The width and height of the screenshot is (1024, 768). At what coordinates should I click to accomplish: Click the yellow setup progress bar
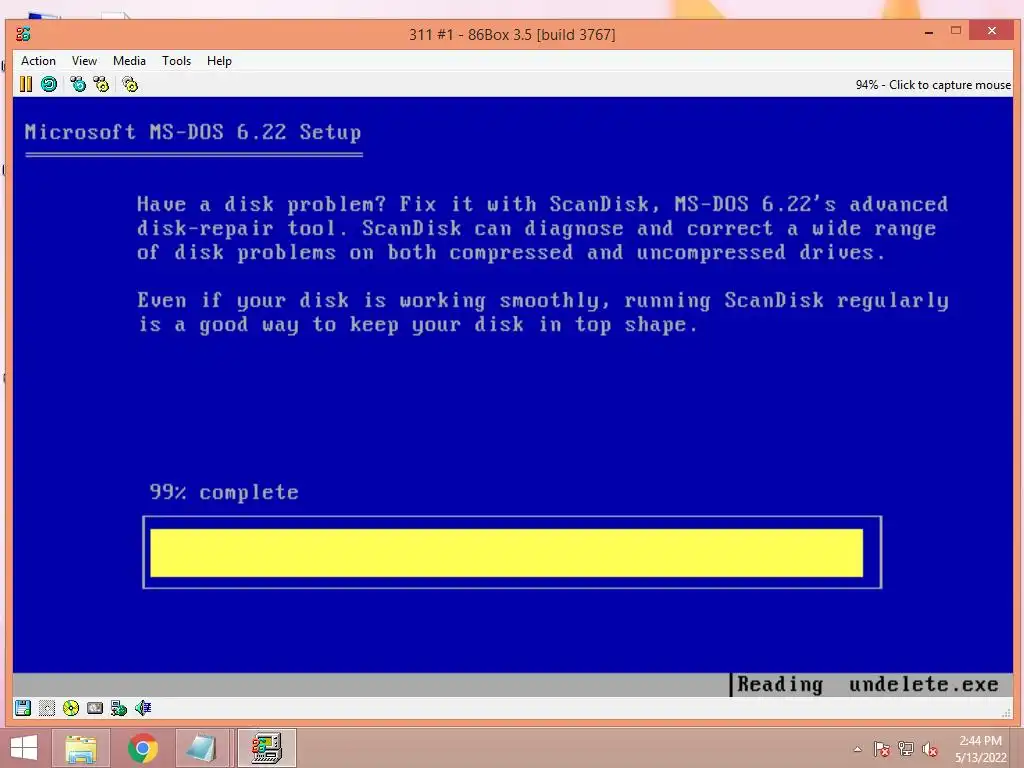(x=506, y=552)
